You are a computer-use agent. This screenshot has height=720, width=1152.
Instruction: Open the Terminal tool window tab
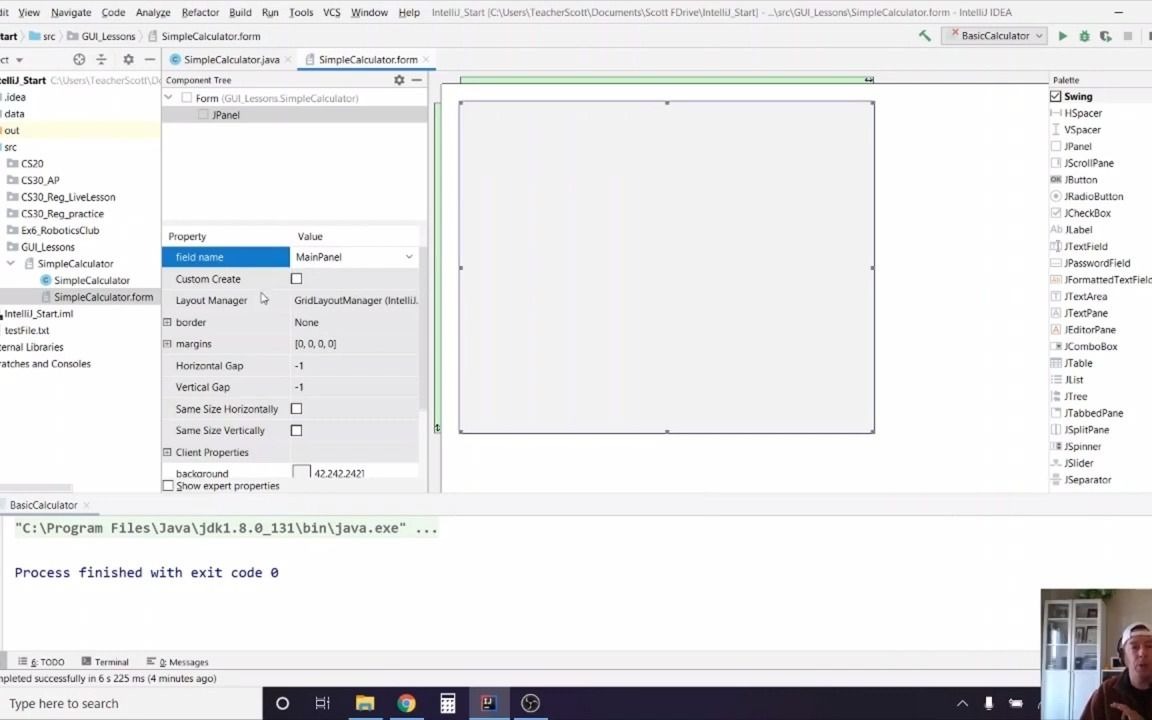[x=105, y=661]
